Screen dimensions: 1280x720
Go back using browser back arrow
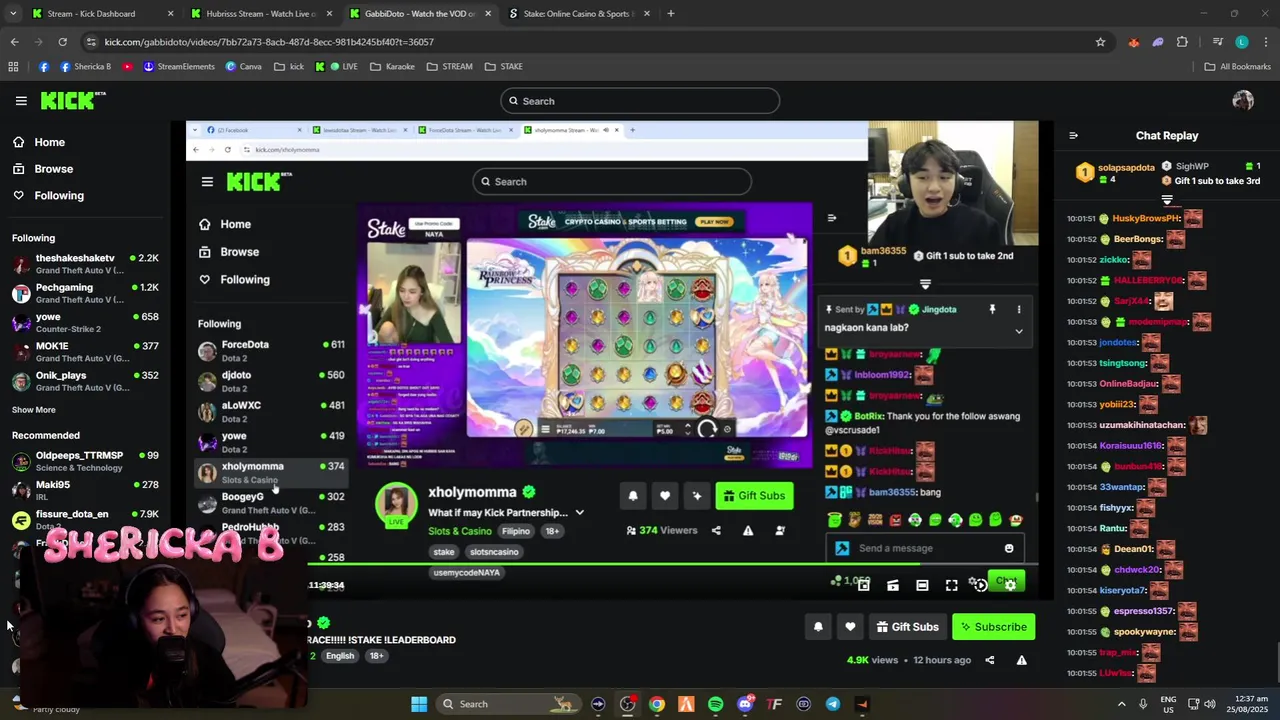pos(14,42)
